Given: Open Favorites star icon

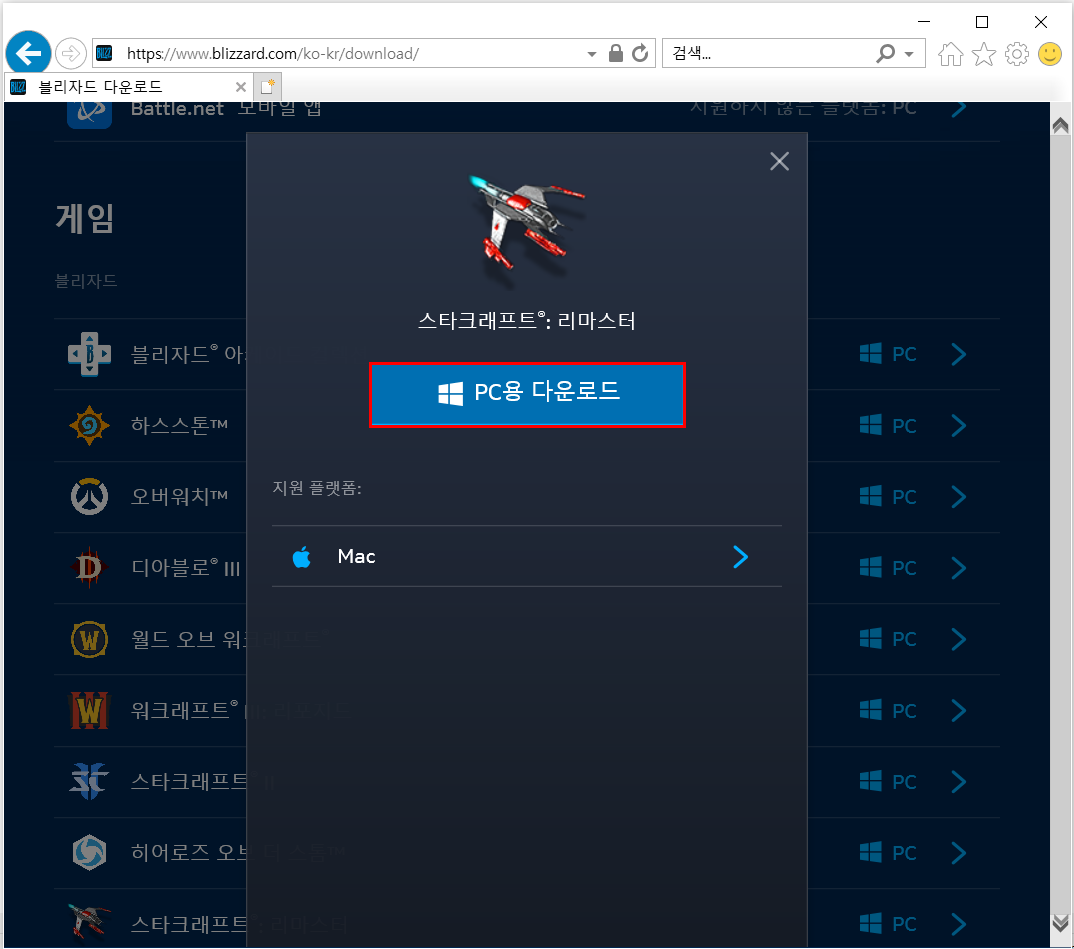Looking at the screenshot, I should point(984,53).
